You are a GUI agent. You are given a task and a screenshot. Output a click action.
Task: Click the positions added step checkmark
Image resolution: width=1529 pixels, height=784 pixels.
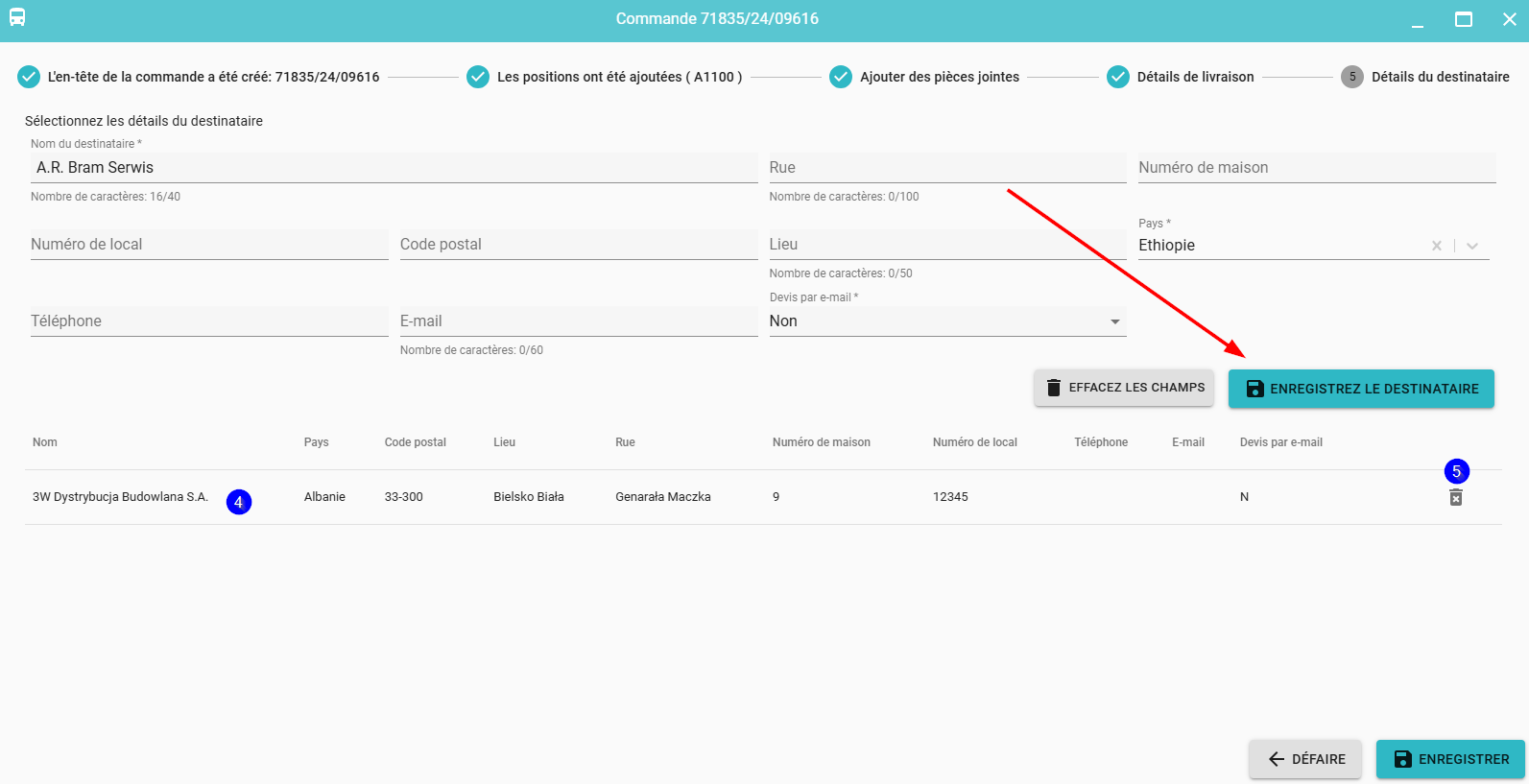[478, 77]
